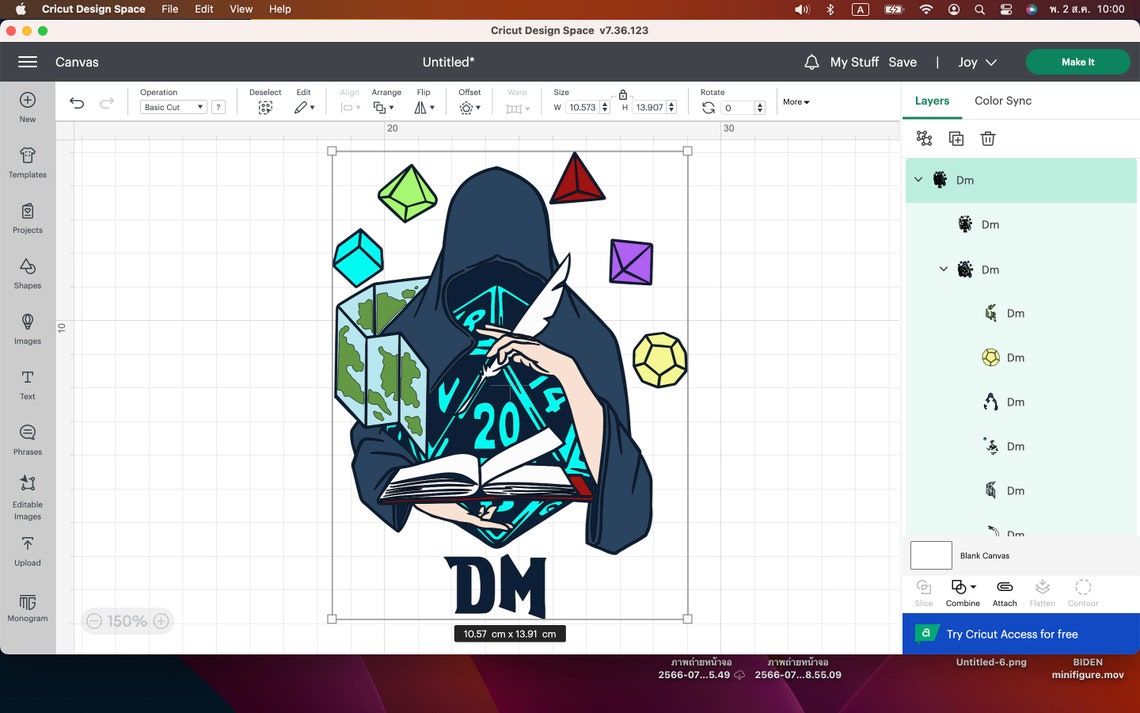
Task: Delete the selected layer using the trash icon
Action: tap(988, 138)
